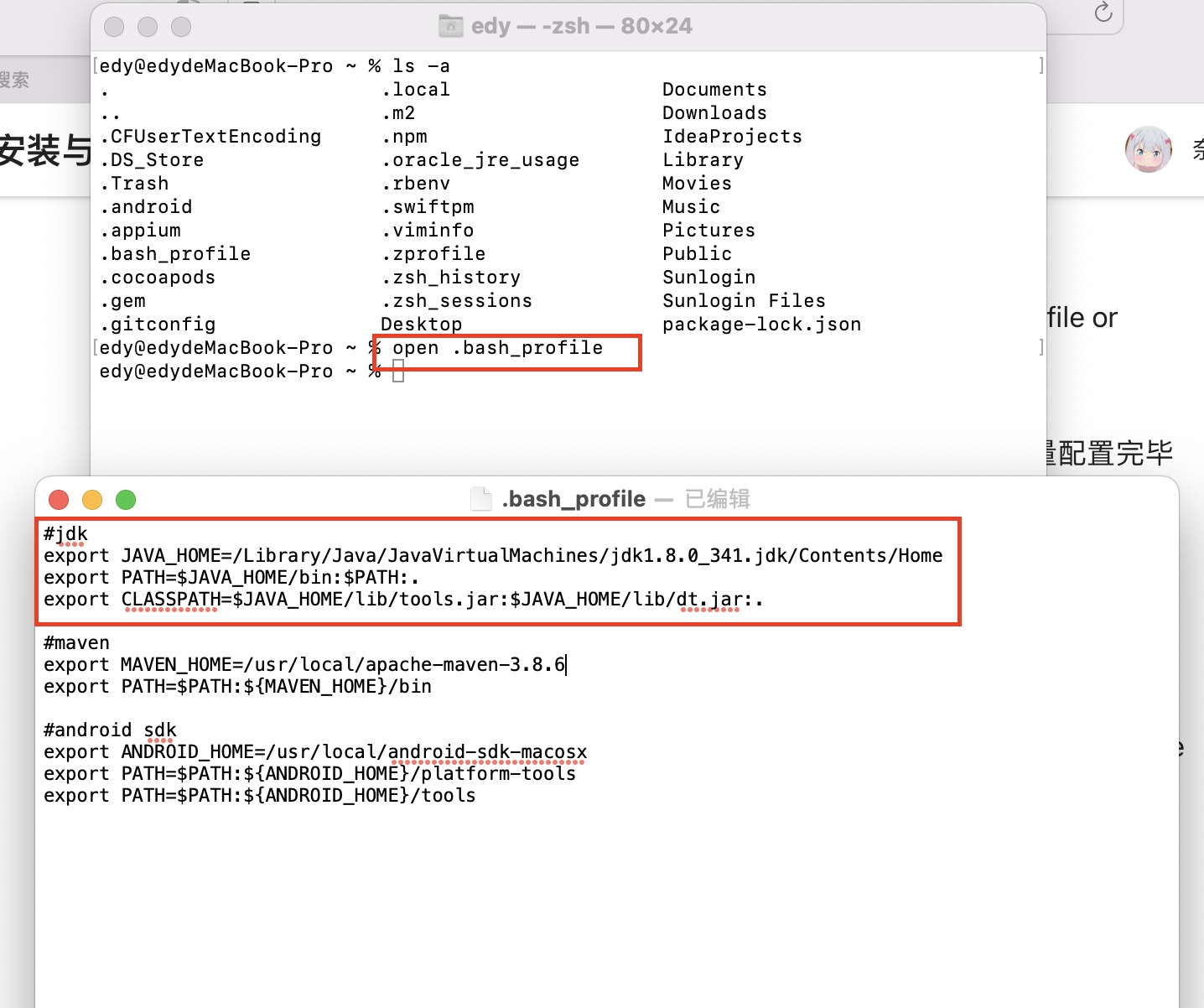Click the '#android sdk' comment line
This screenshot has width=1204, height=1008.
(110, 730)
